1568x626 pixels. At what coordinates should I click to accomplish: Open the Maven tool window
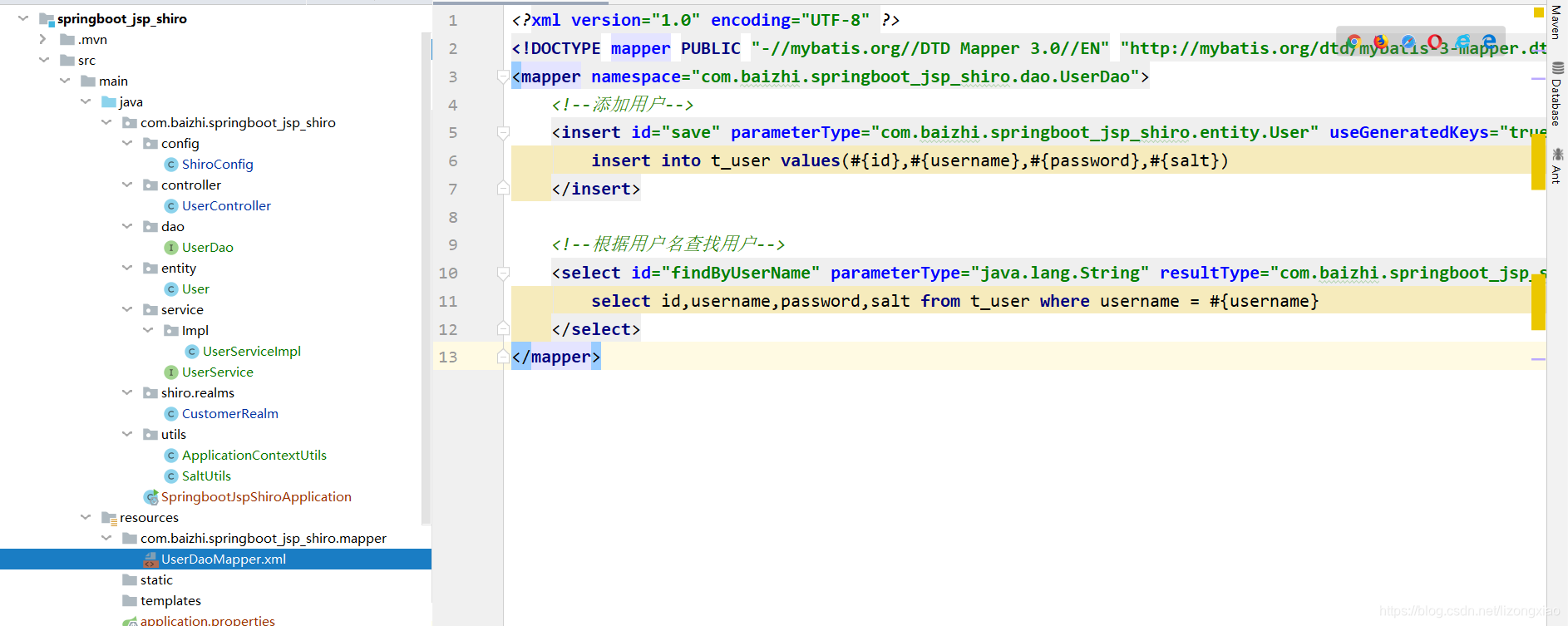pos(1556,22)
